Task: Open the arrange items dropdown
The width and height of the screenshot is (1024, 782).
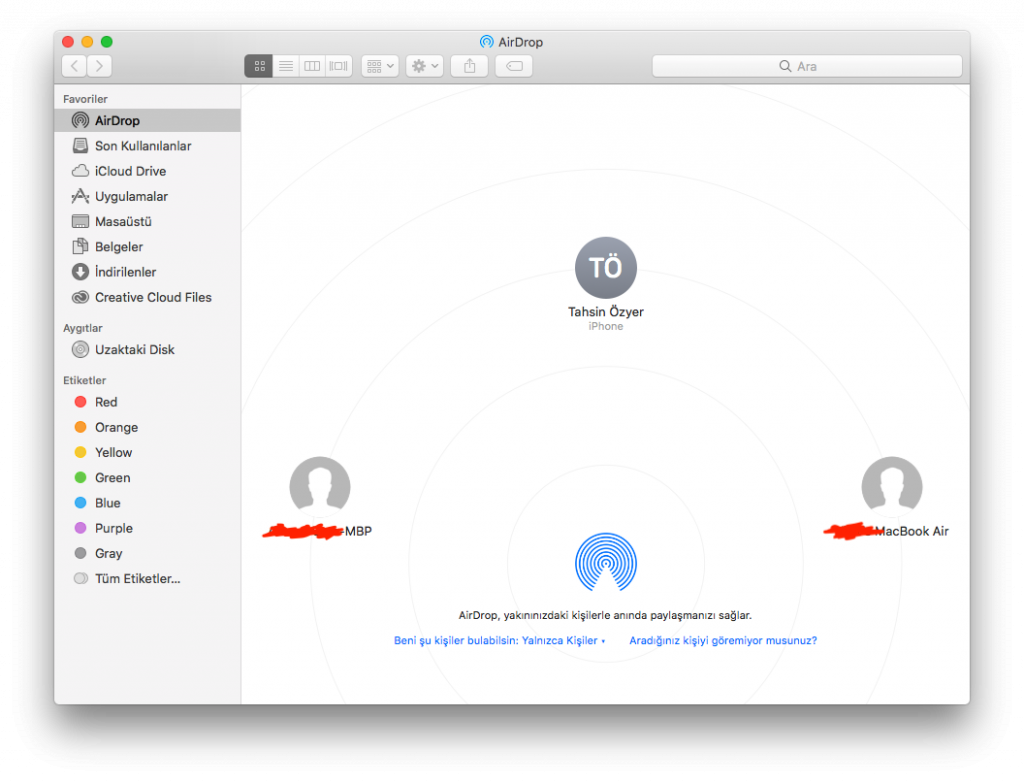Action: click(380, 66)
